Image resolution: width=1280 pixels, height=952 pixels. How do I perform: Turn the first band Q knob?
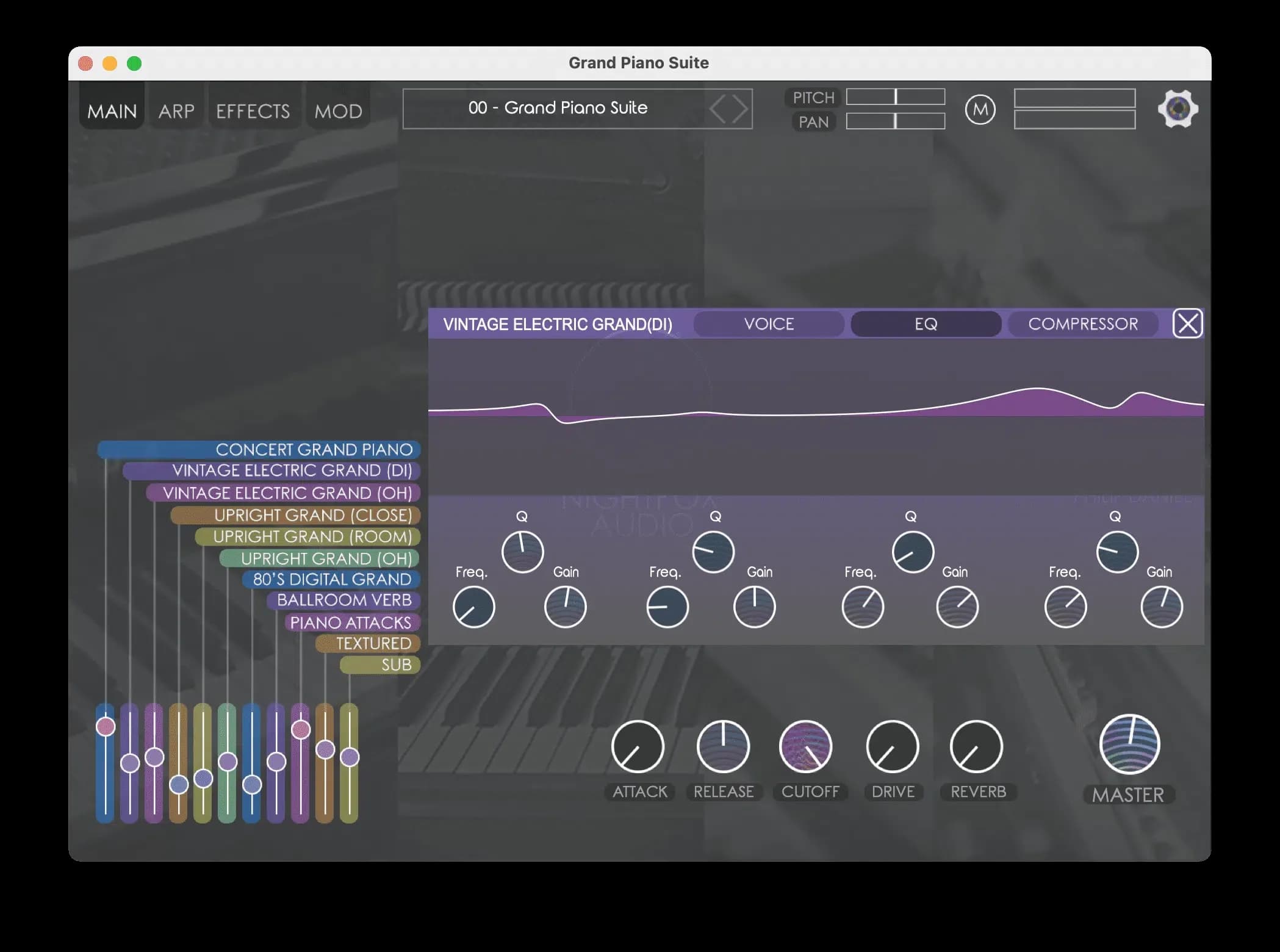(522, 552)
